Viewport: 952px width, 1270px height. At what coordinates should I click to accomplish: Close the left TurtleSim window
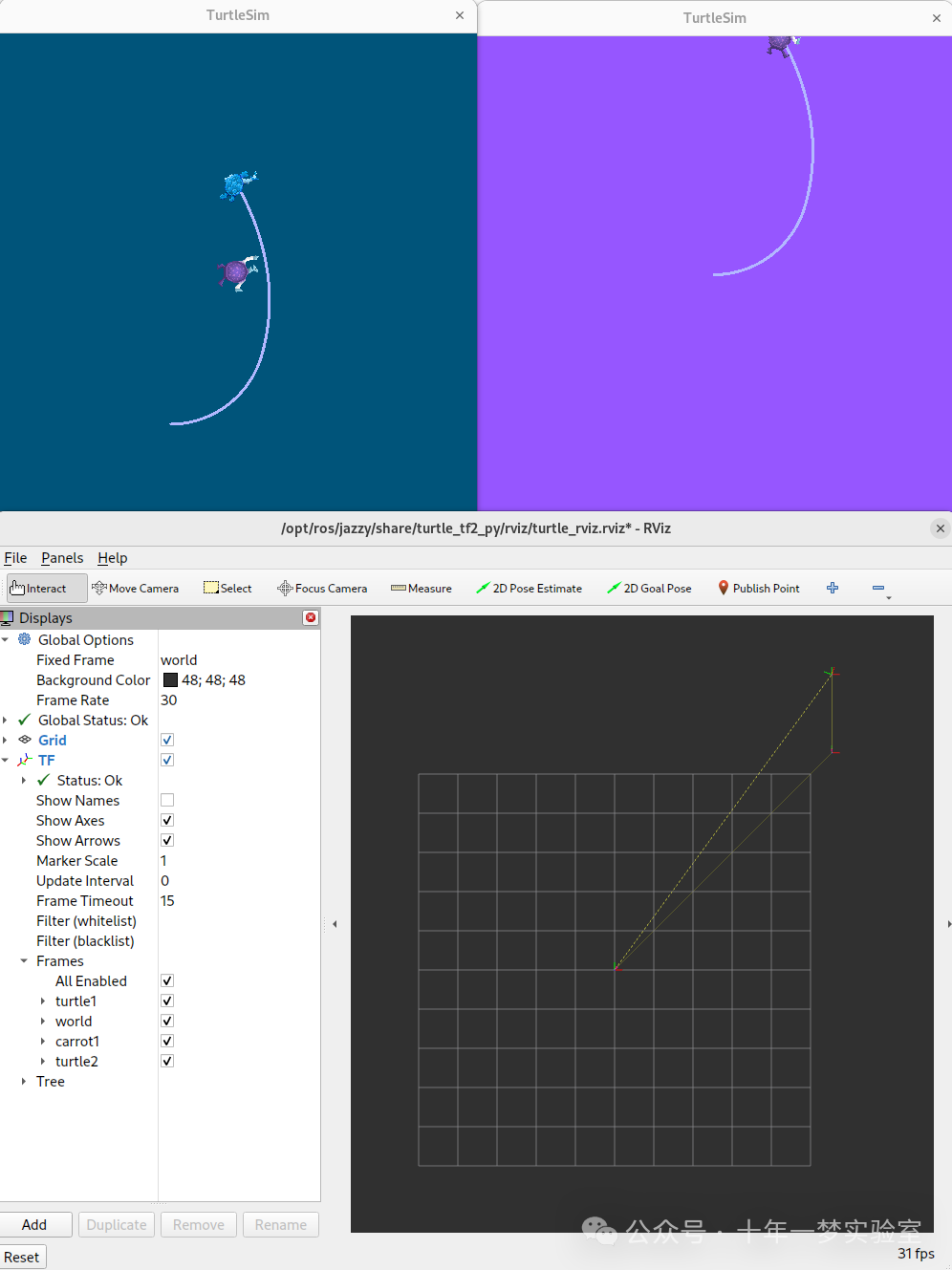[x=460, y=15]
